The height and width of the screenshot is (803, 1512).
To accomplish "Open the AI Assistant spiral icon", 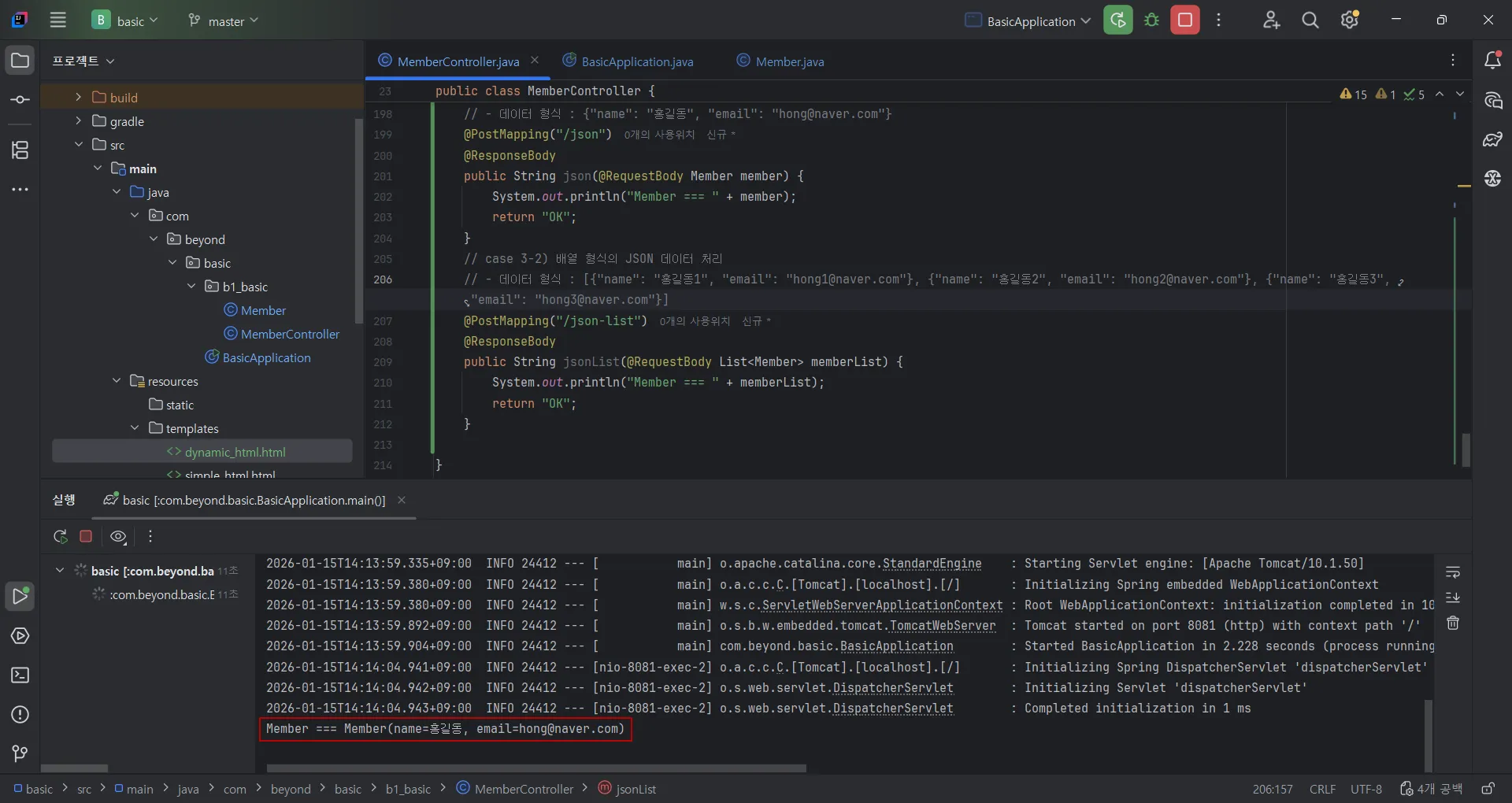I will (1492, 100).
